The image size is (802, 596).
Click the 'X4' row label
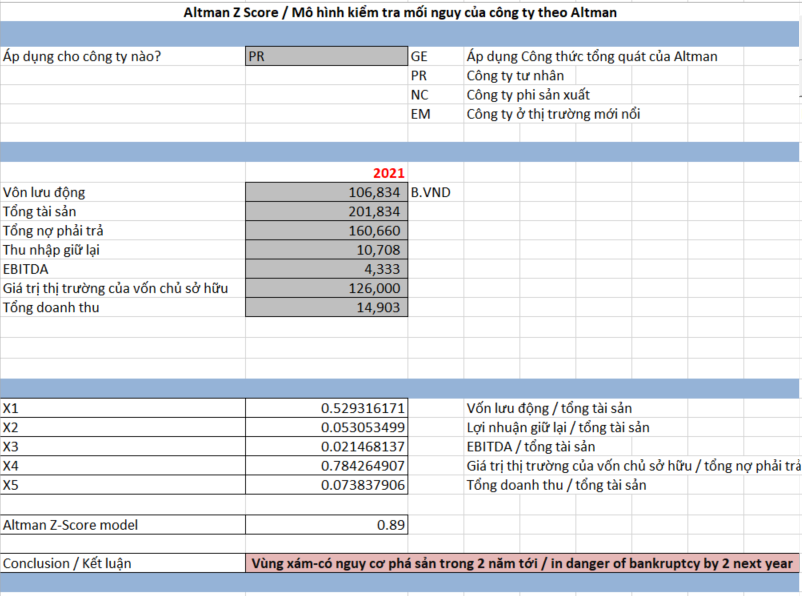pyautogui.click(x=11, y=466)
